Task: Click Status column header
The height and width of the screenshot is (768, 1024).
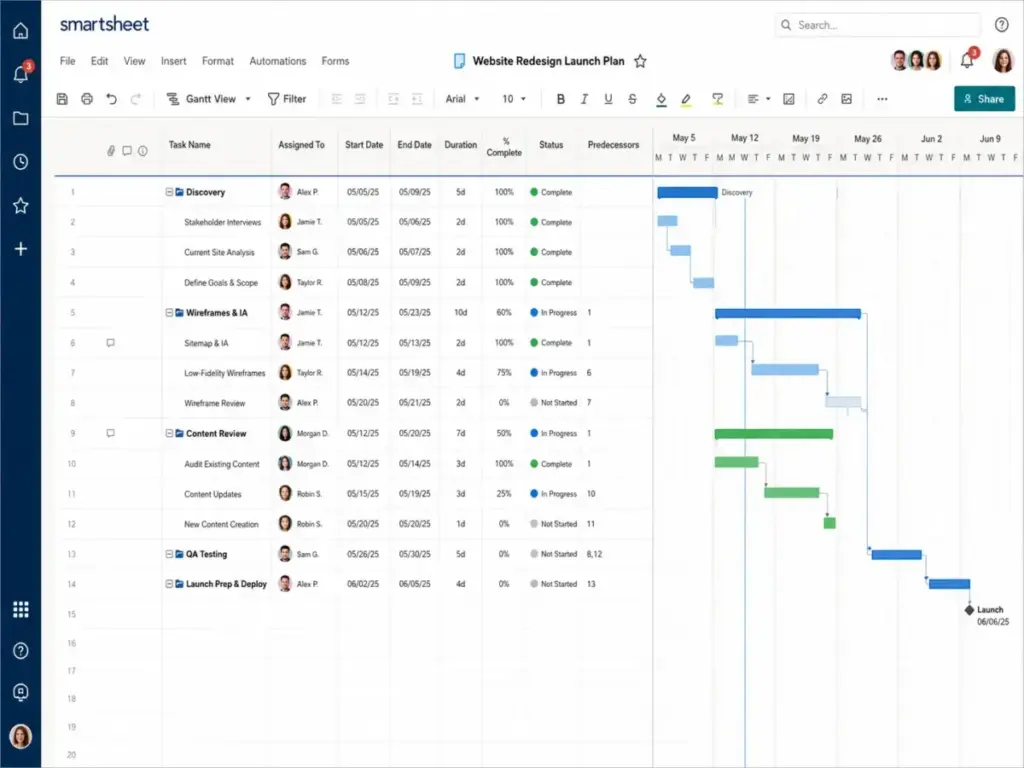Action: point(551,145)
